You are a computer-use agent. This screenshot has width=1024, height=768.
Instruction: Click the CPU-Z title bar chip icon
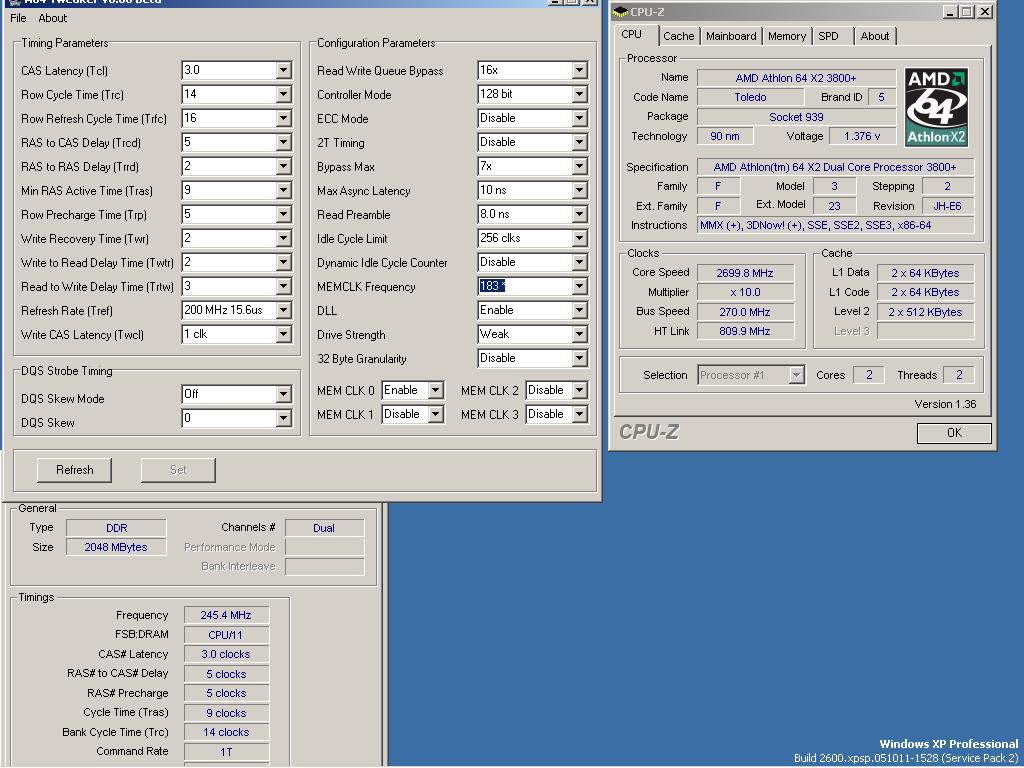620,12
